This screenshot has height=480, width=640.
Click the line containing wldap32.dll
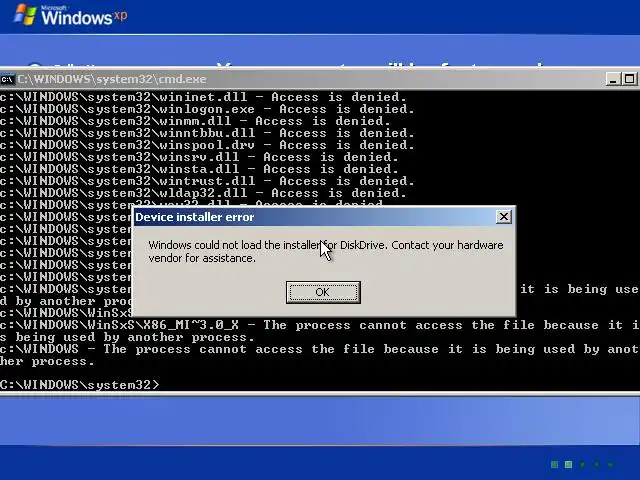pos(203,193)
